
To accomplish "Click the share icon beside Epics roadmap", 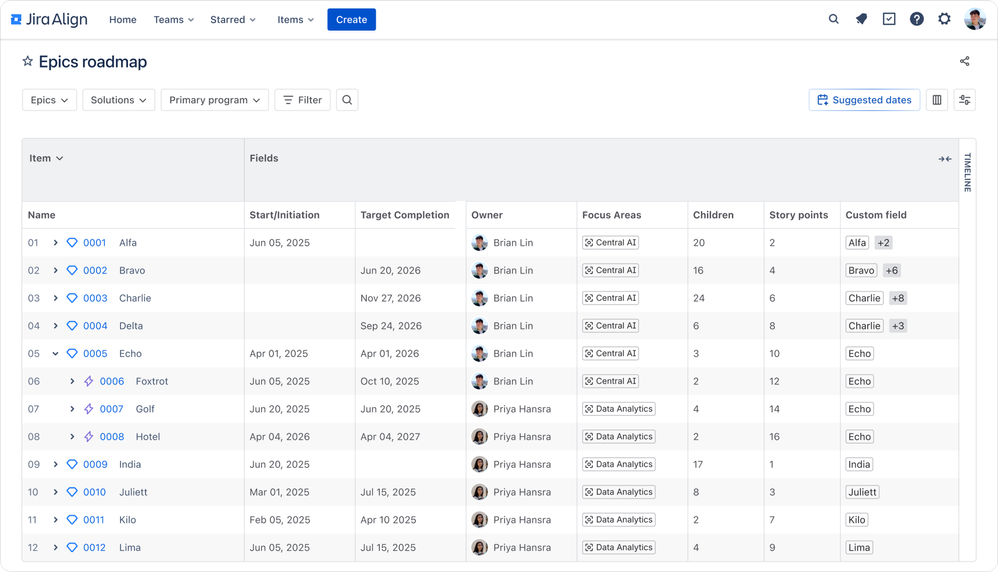I will 965,61.
